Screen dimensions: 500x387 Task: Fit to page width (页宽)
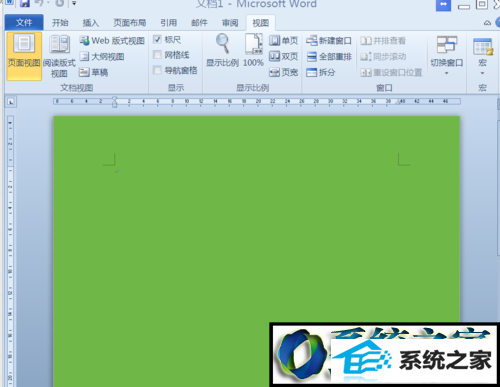[283, 72]
